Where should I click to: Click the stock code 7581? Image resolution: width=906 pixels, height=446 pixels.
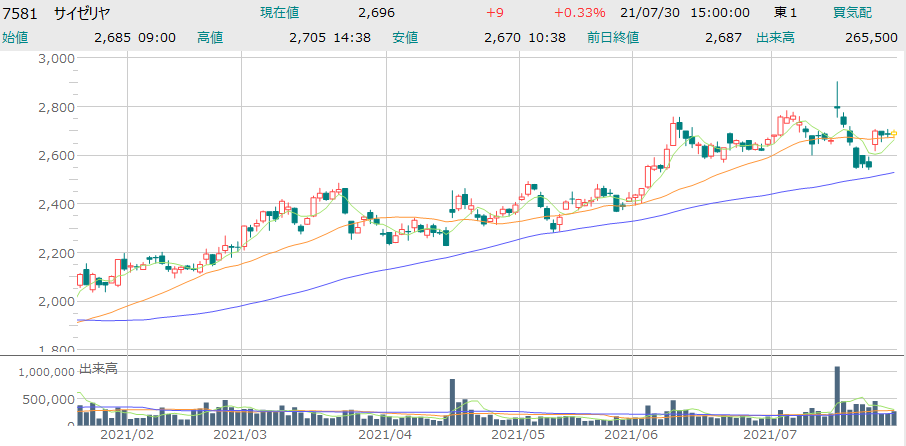pos(20,13)
